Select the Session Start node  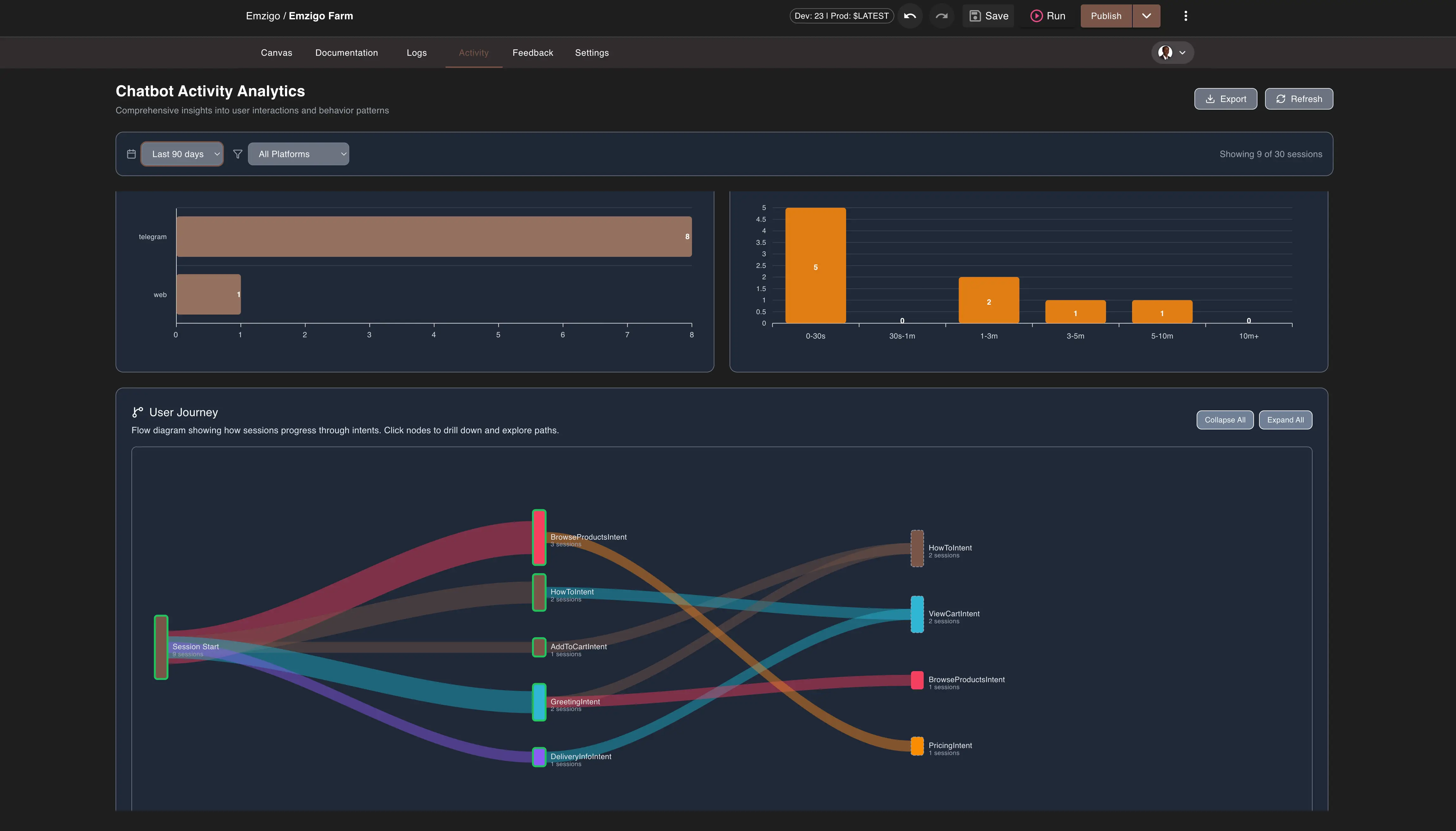click(x=161, y=647)
